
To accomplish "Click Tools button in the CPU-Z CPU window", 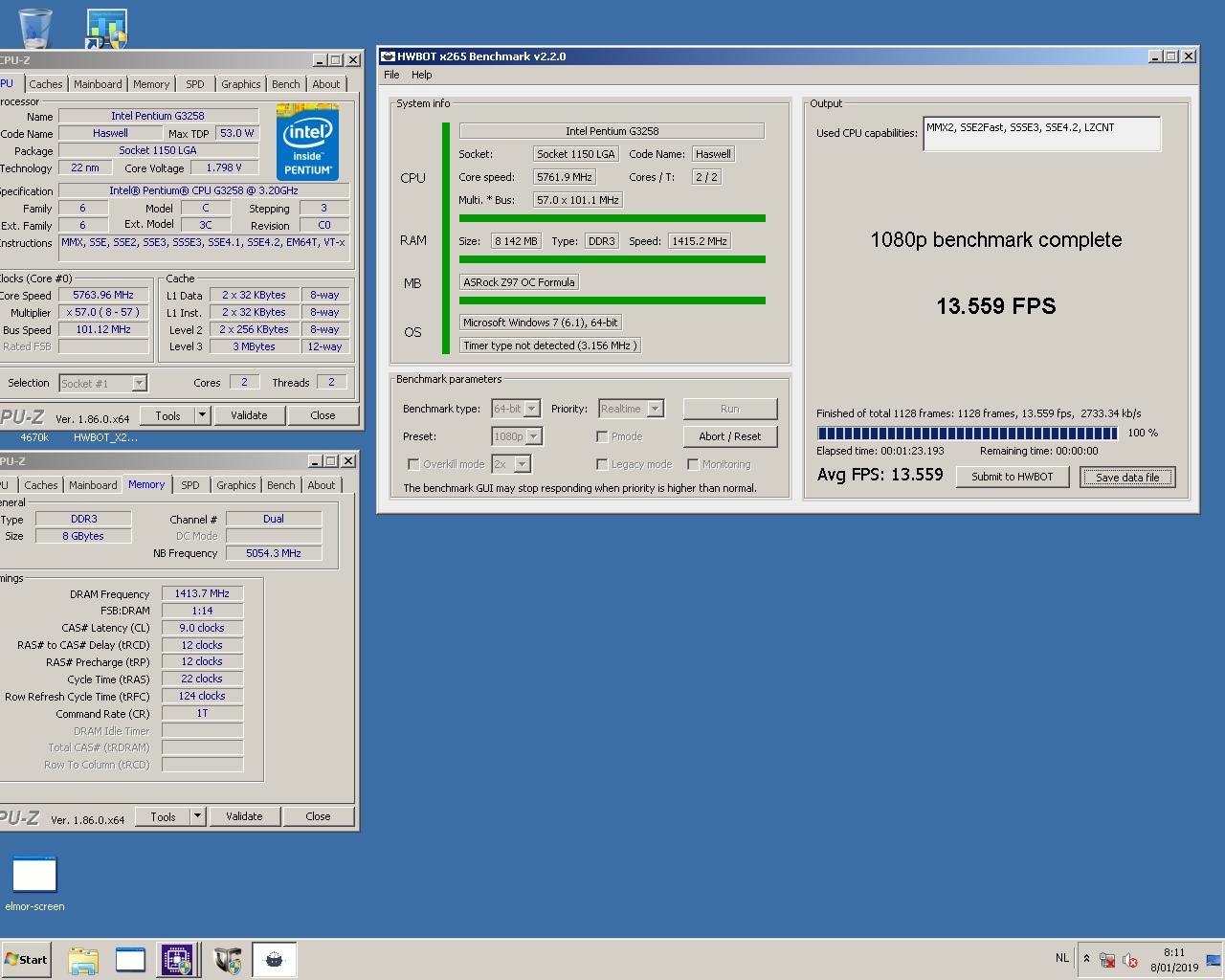I will [x=168, y=415].
